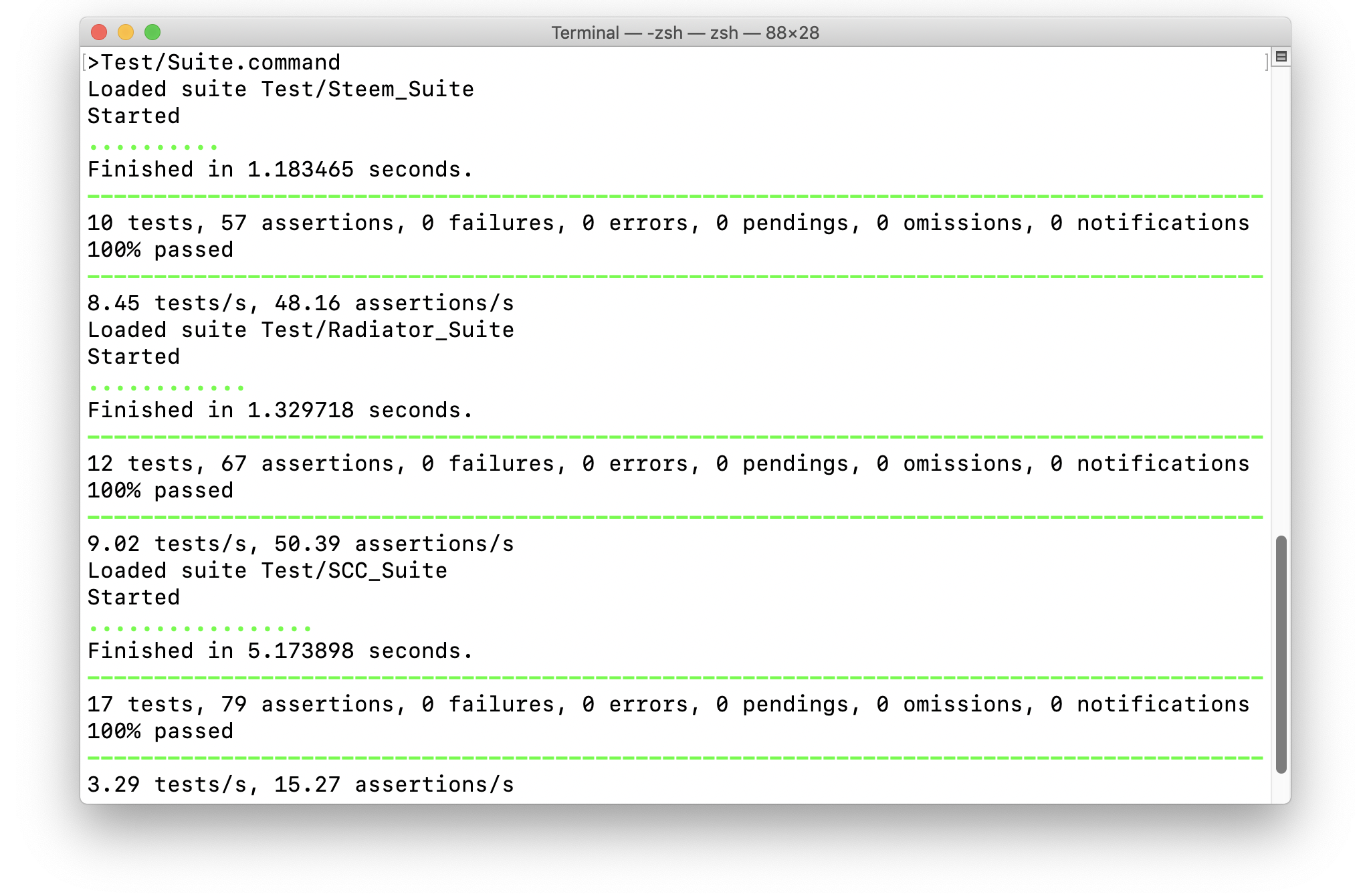The image size is (1371, 896).
Task: Click 'Finished in 1.183465 seconds.' text
Action: click(x=280, y=170)
